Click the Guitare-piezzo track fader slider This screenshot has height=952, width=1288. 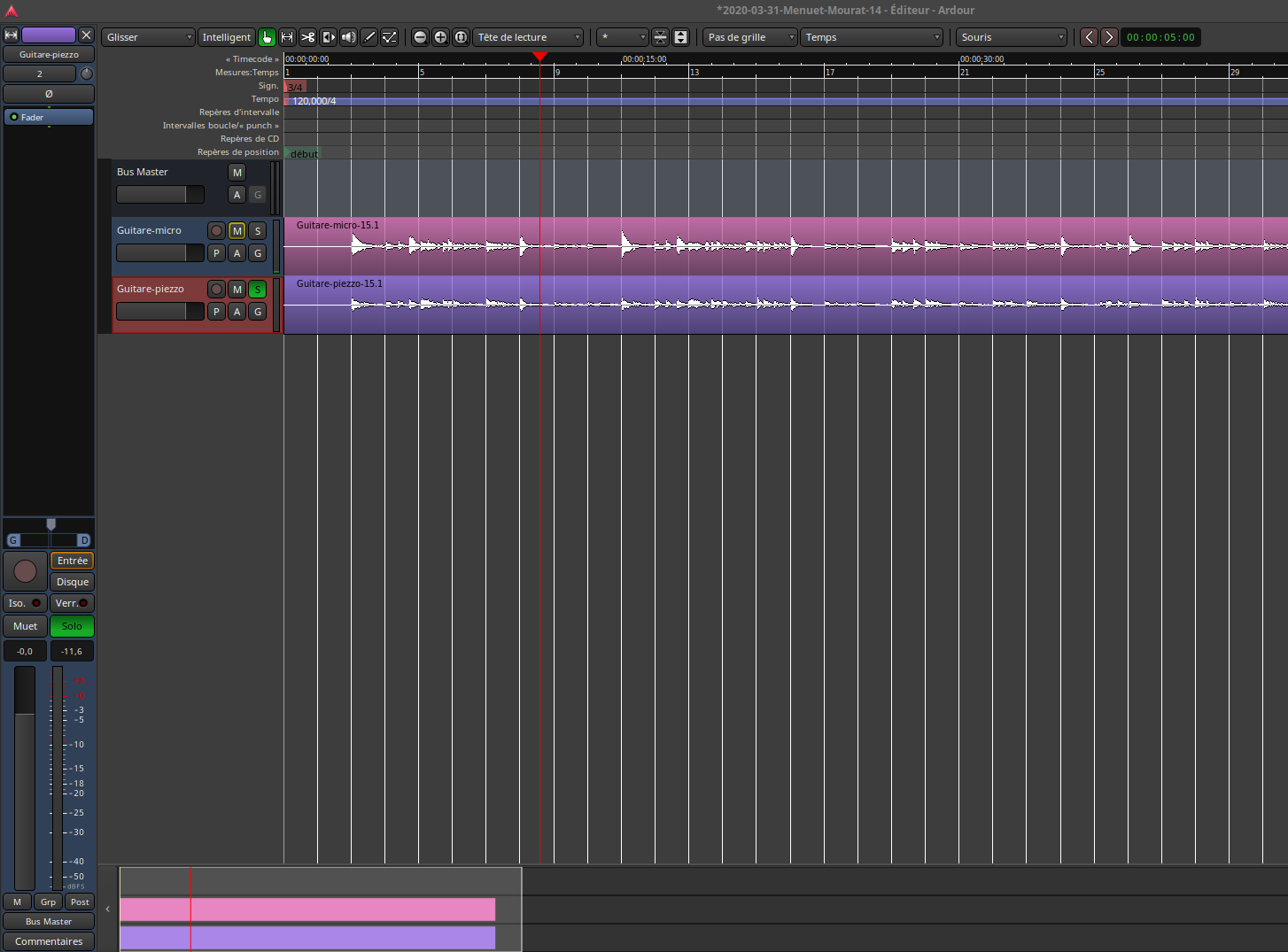[x=159, y=312]
